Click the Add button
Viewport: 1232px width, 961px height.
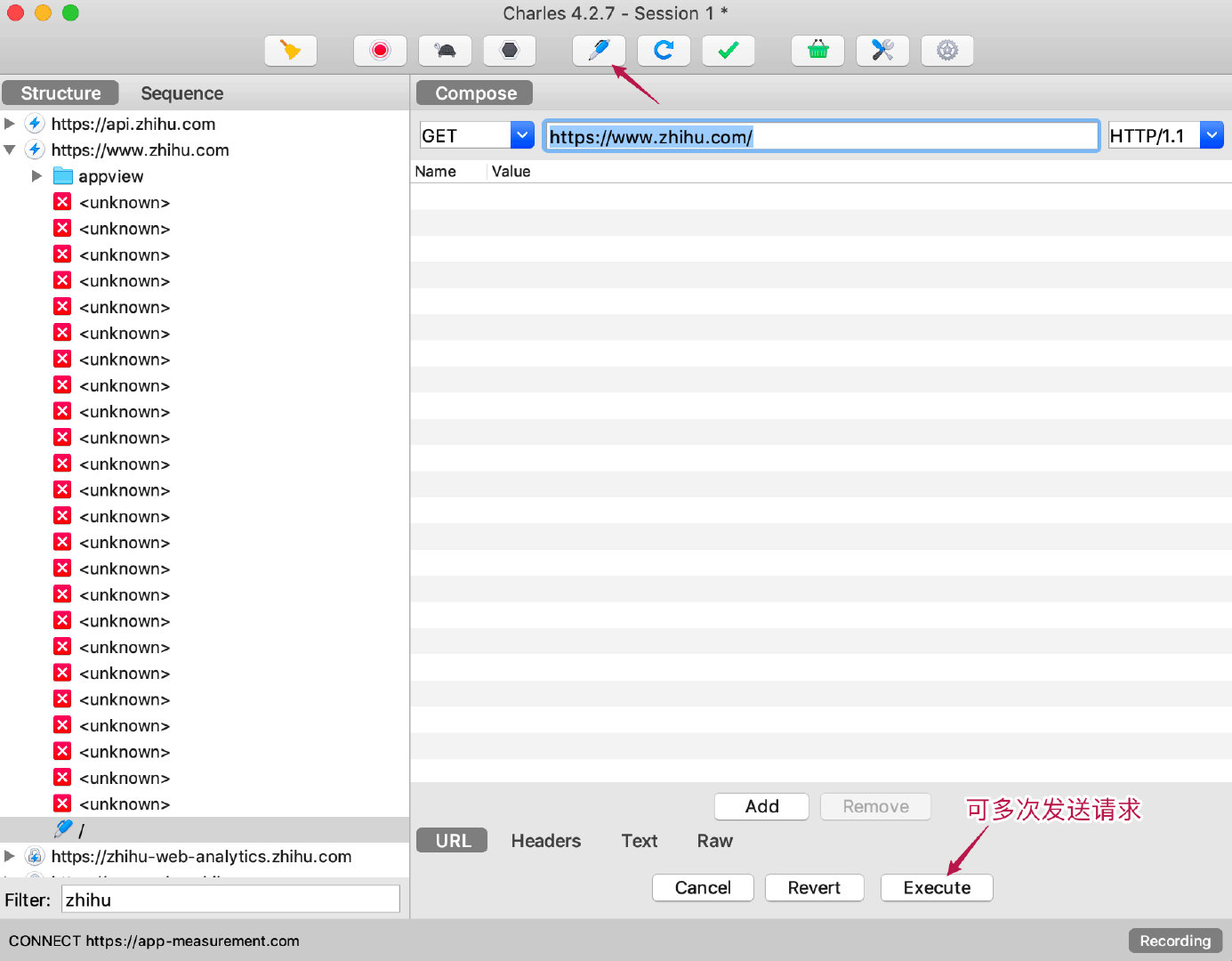pos(761,806)
